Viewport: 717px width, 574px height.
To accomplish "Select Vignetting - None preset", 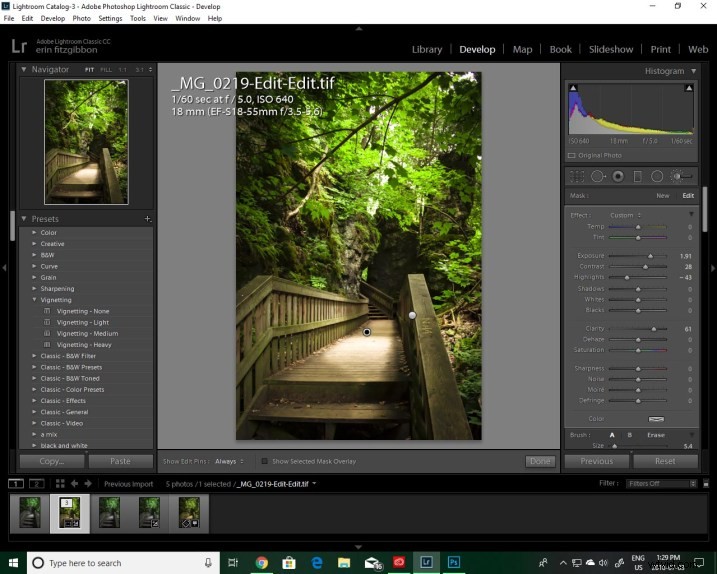I will point(83,311).
